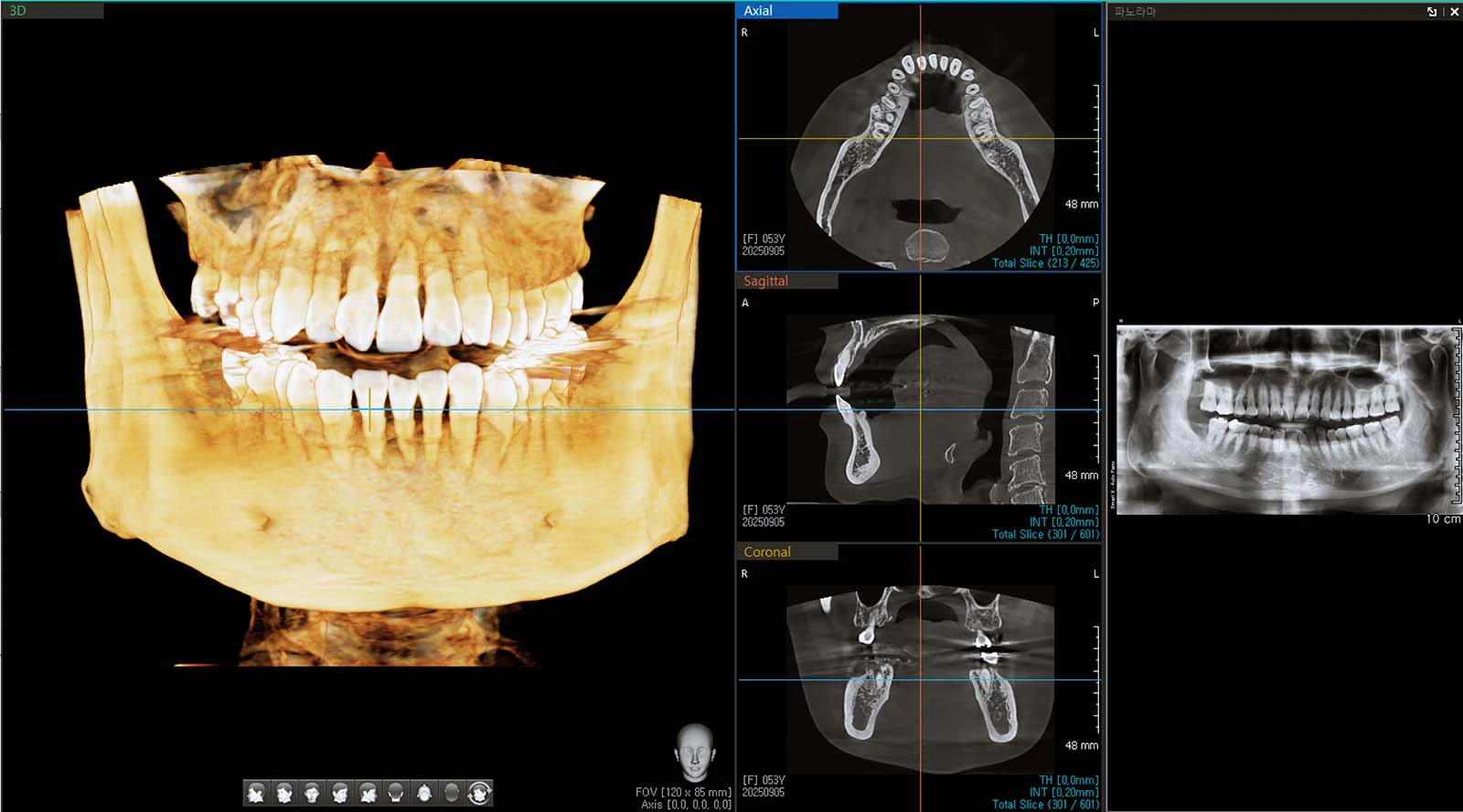Close the panorama panel
Image resolution: width=1463 pixels, height=812 pixels.
tap(1454, 12)
